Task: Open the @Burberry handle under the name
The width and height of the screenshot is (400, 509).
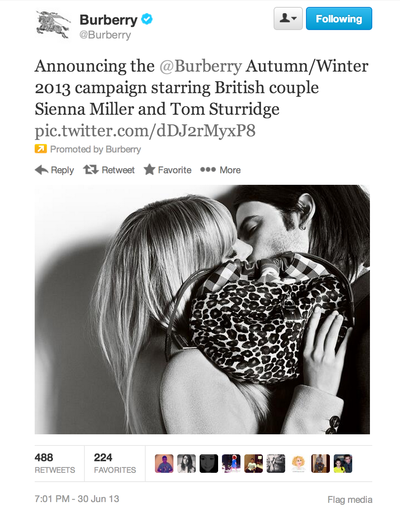Action: pos(105,35)
